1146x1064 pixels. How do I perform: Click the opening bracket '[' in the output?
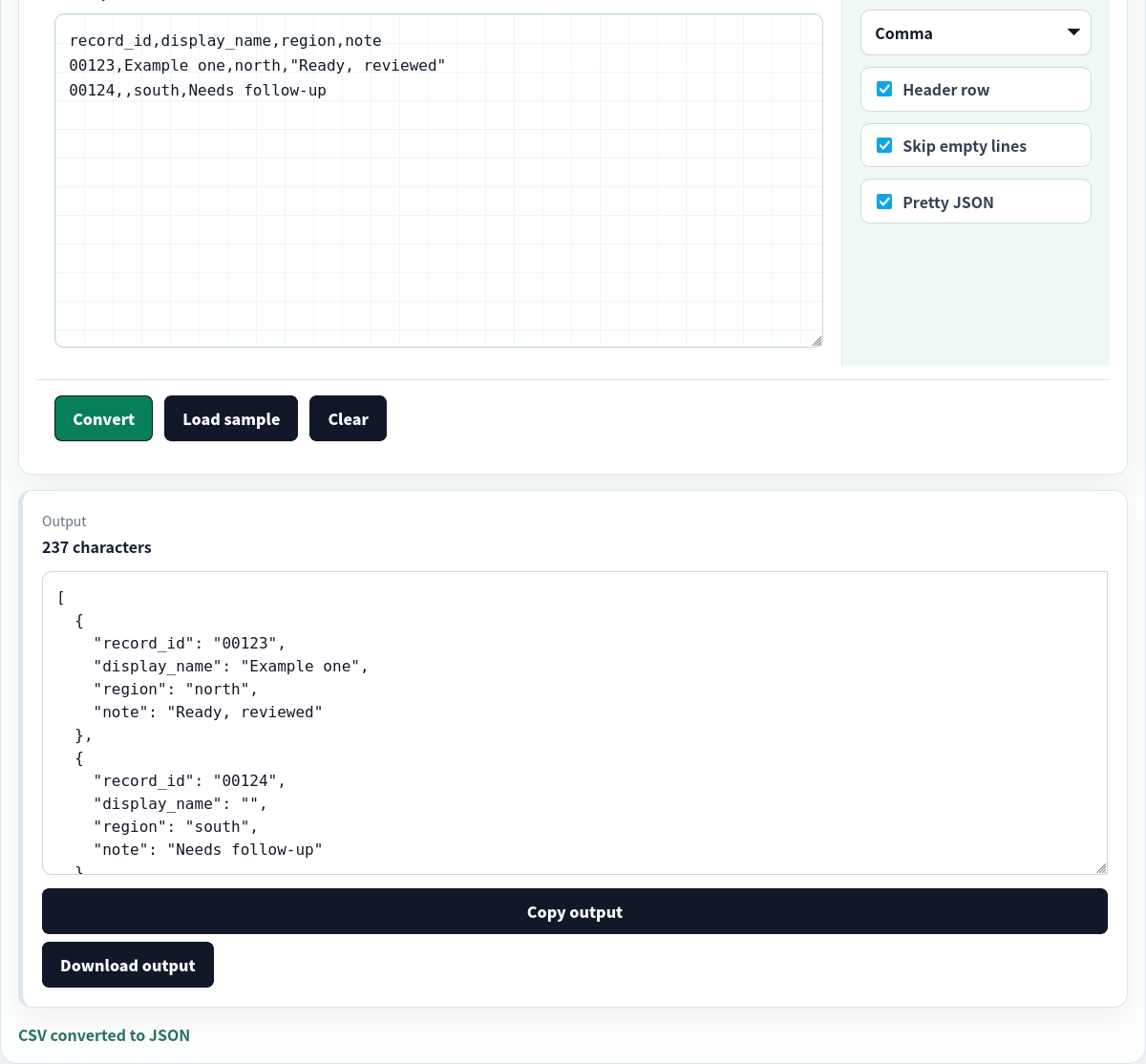click(x=61, y=598)
